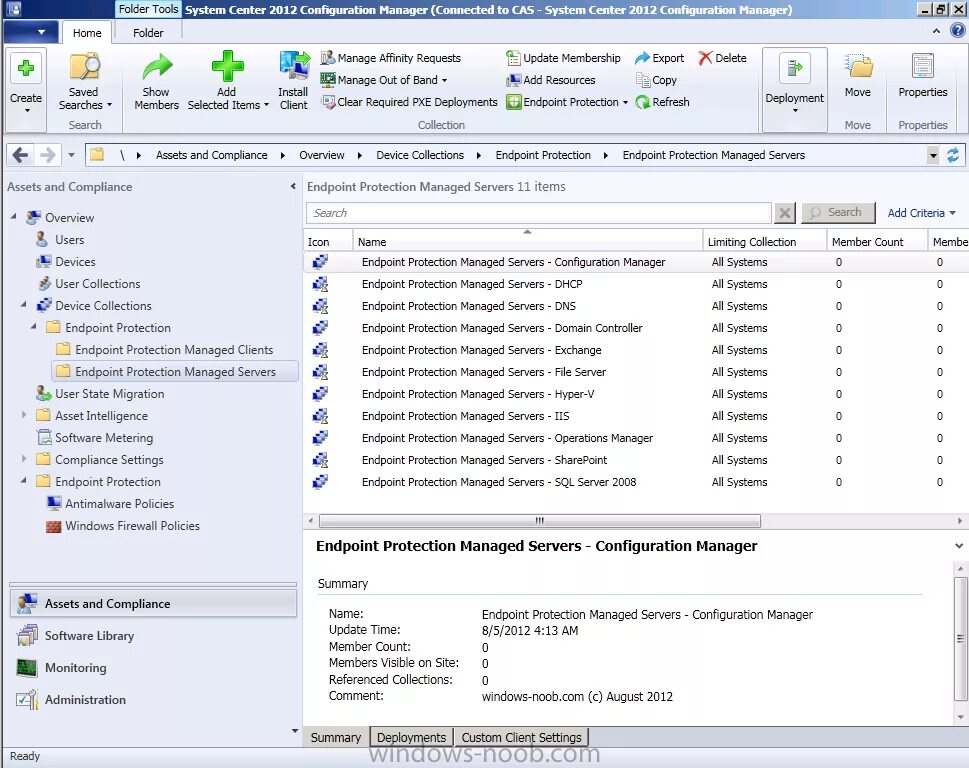Expand the Asset Intelligence node
This screenshot has width=969, height=768.
pos(24,415)
